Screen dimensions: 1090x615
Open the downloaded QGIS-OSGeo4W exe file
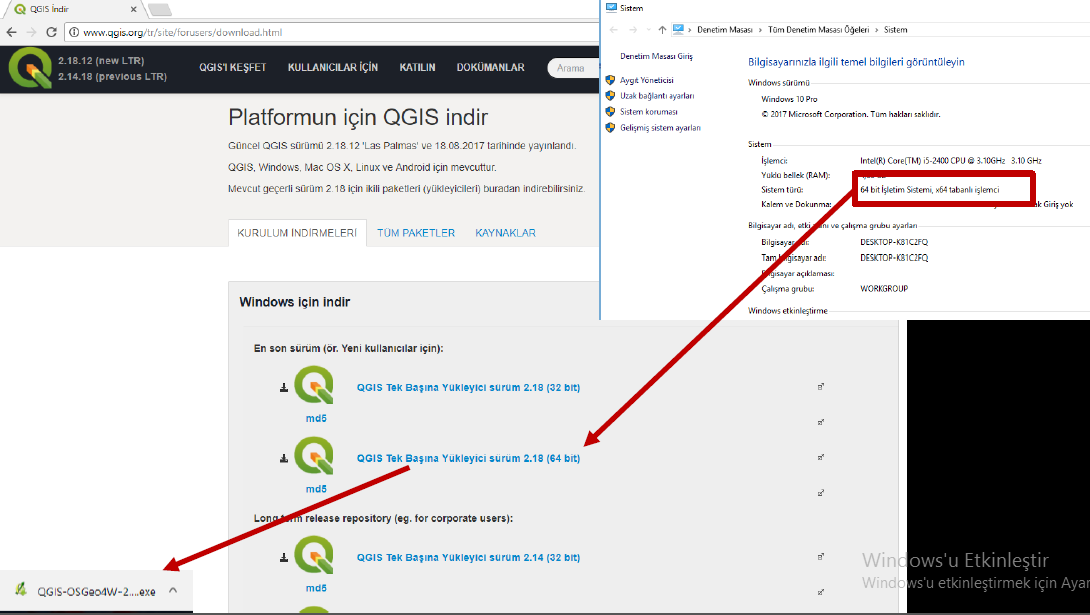(x=97, y=591)
